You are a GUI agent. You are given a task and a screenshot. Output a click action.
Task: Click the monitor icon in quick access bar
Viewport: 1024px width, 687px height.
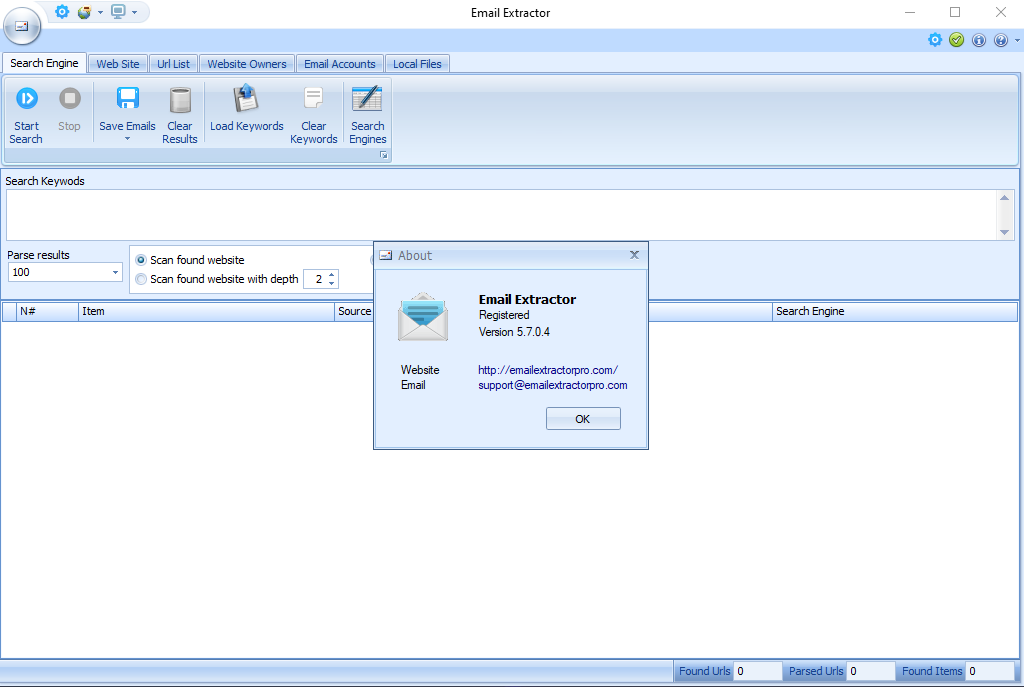pos(118,12)
